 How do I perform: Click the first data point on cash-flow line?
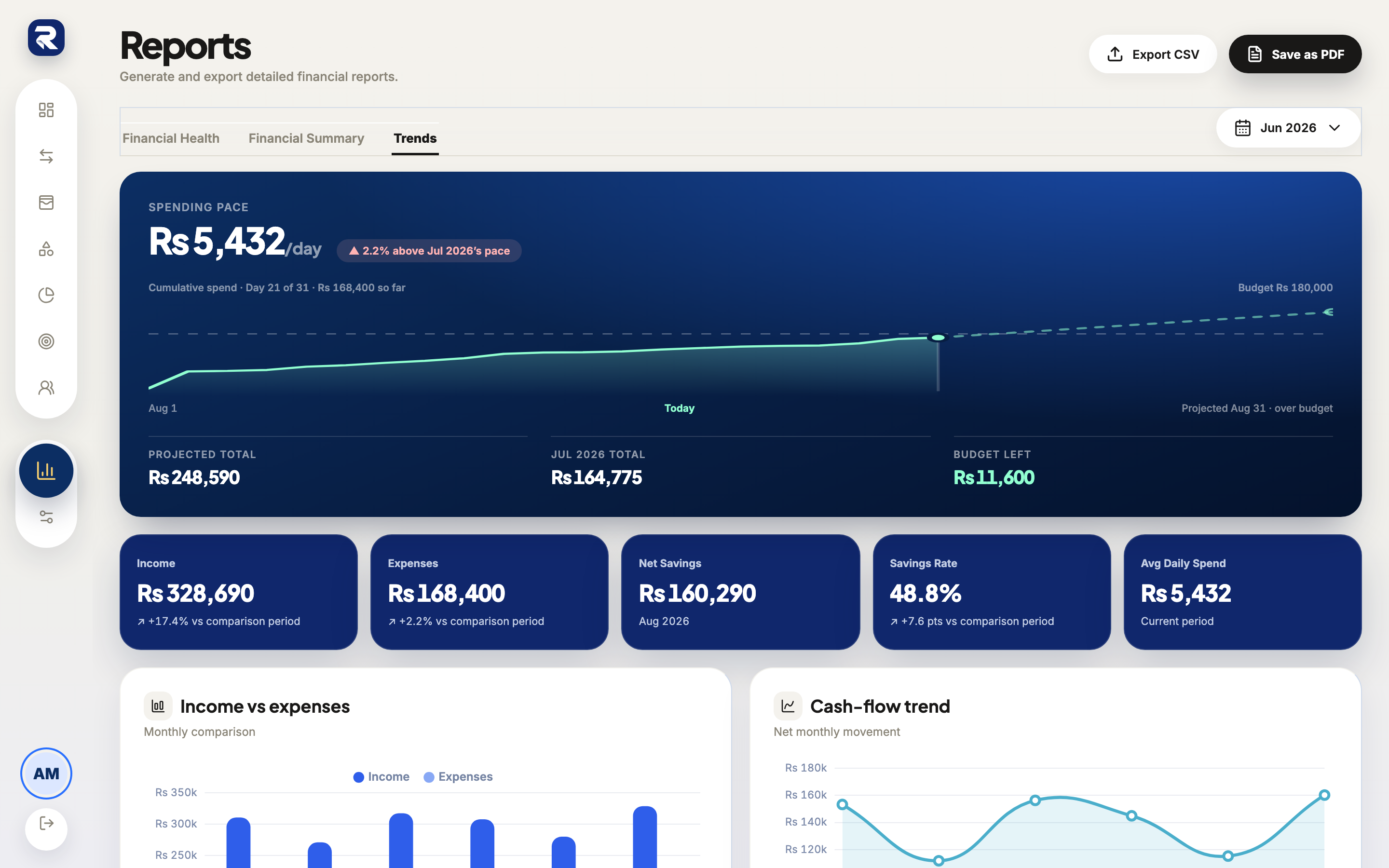click(842, 804)
